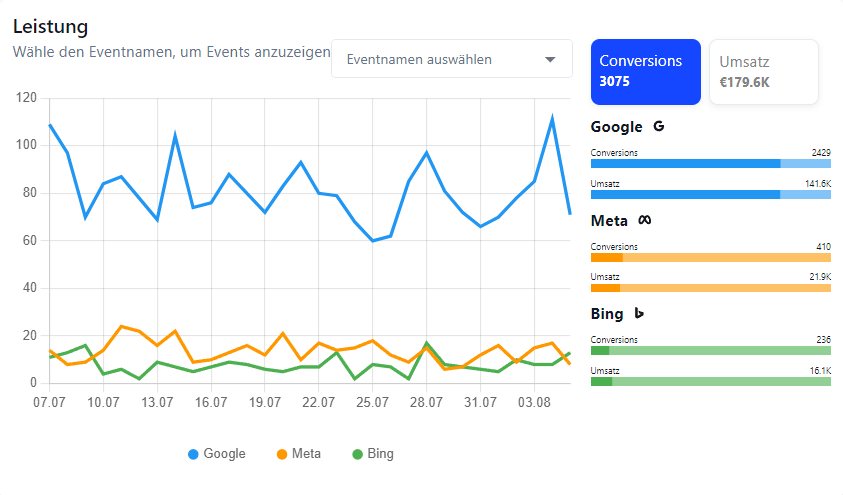Click the dropdown arrow in event selector

pyautogui.click(x=550, y=59)
